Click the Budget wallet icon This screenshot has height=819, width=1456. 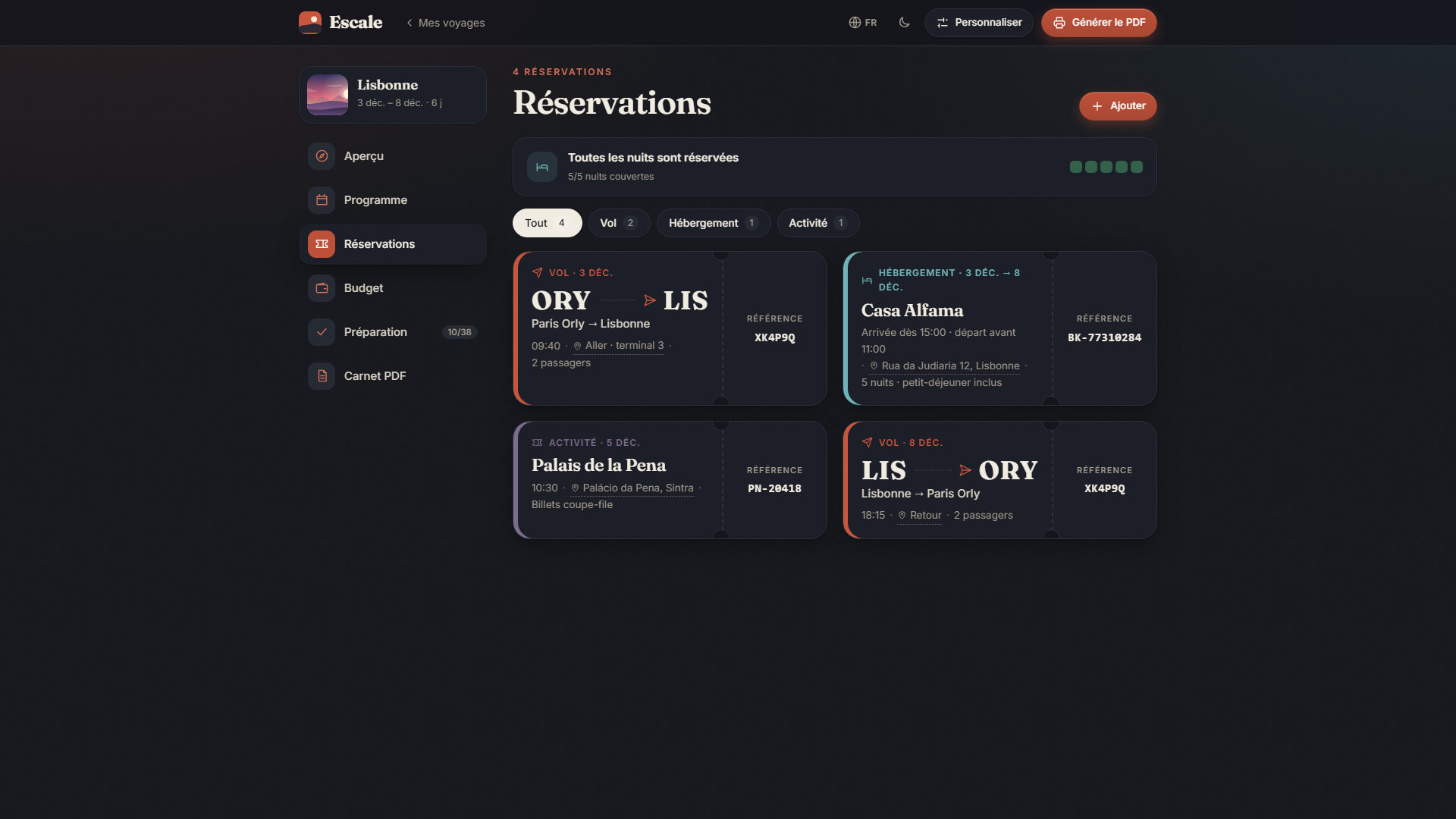322,287
